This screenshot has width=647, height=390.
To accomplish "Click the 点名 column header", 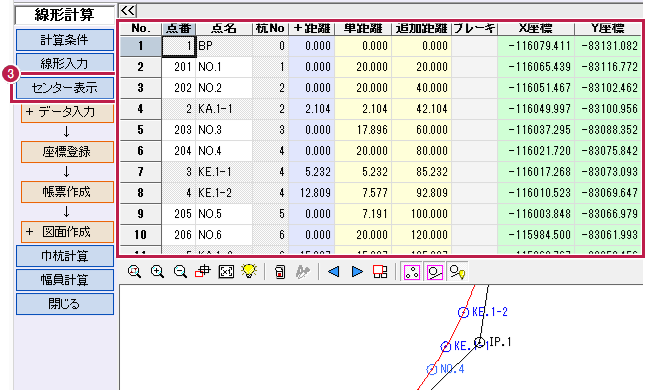I will pyautogui.click(x=224, y=28).
